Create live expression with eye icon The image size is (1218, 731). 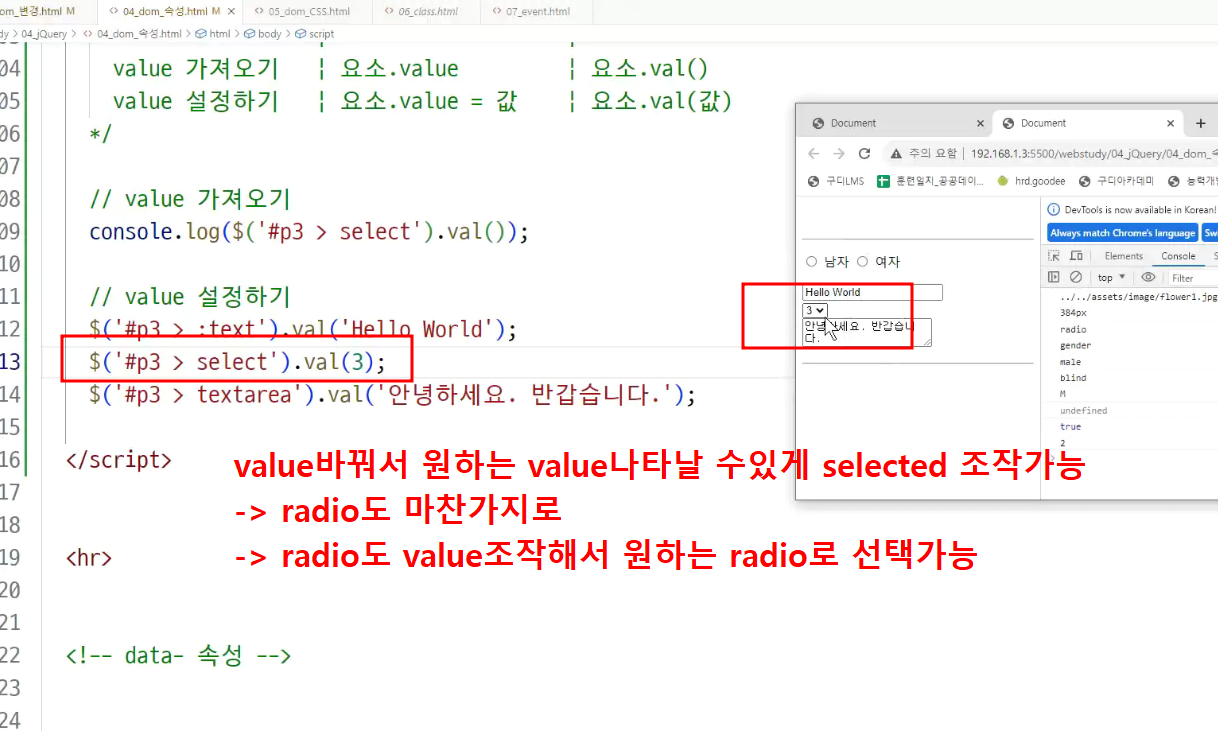click(1148, 277)
